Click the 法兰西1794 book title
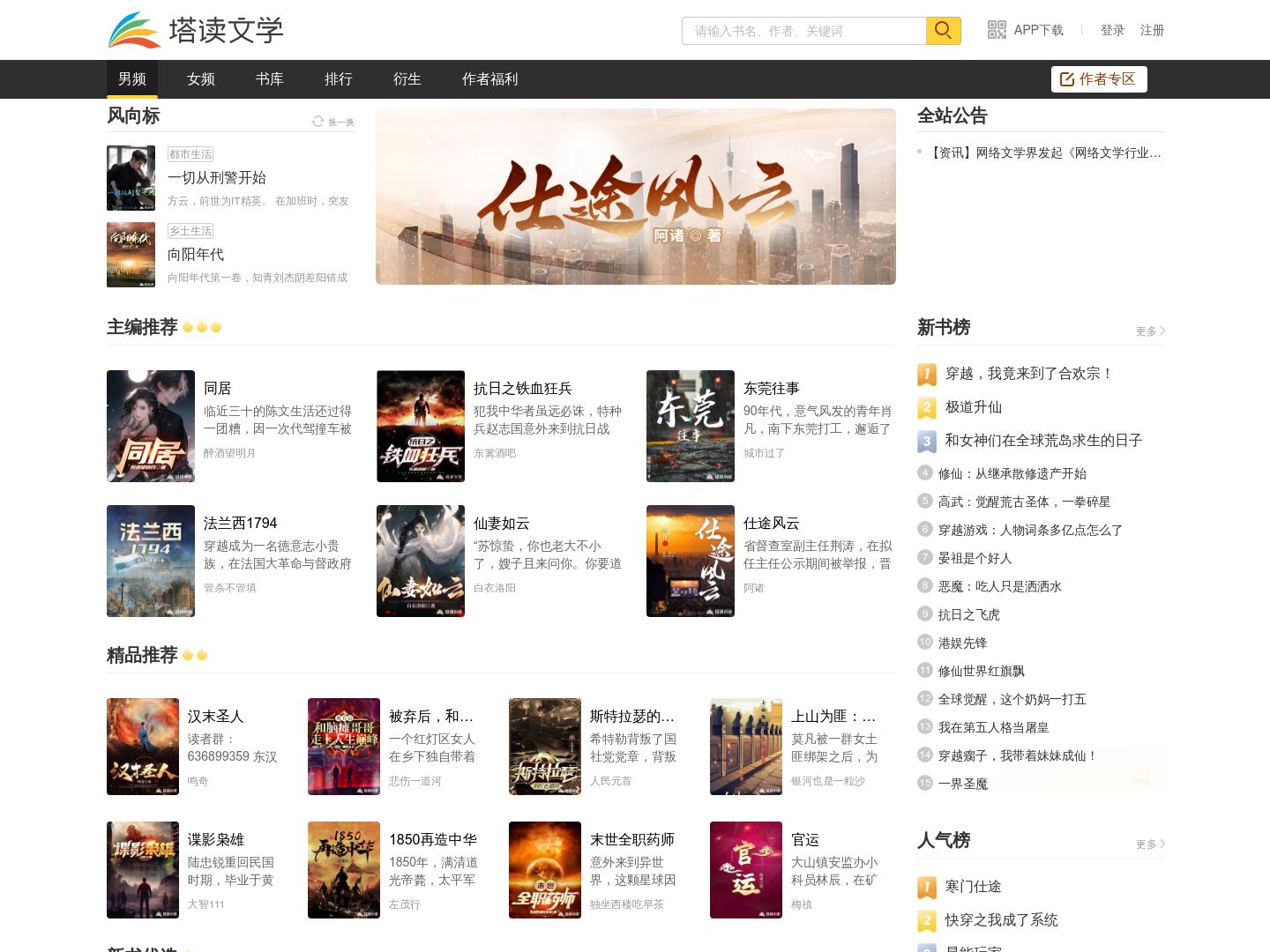The image size is (1270, 952). click(x=240, y=524)
